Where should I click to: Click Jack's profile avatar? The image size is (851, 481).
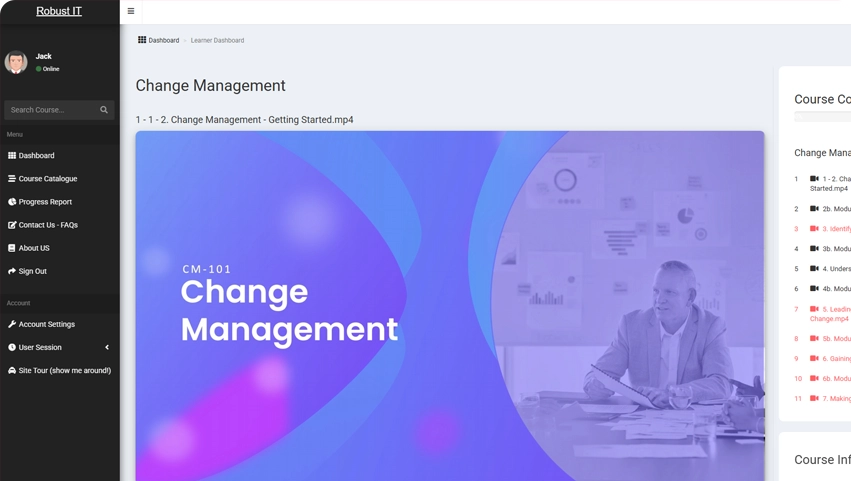[x=16, y=62]
